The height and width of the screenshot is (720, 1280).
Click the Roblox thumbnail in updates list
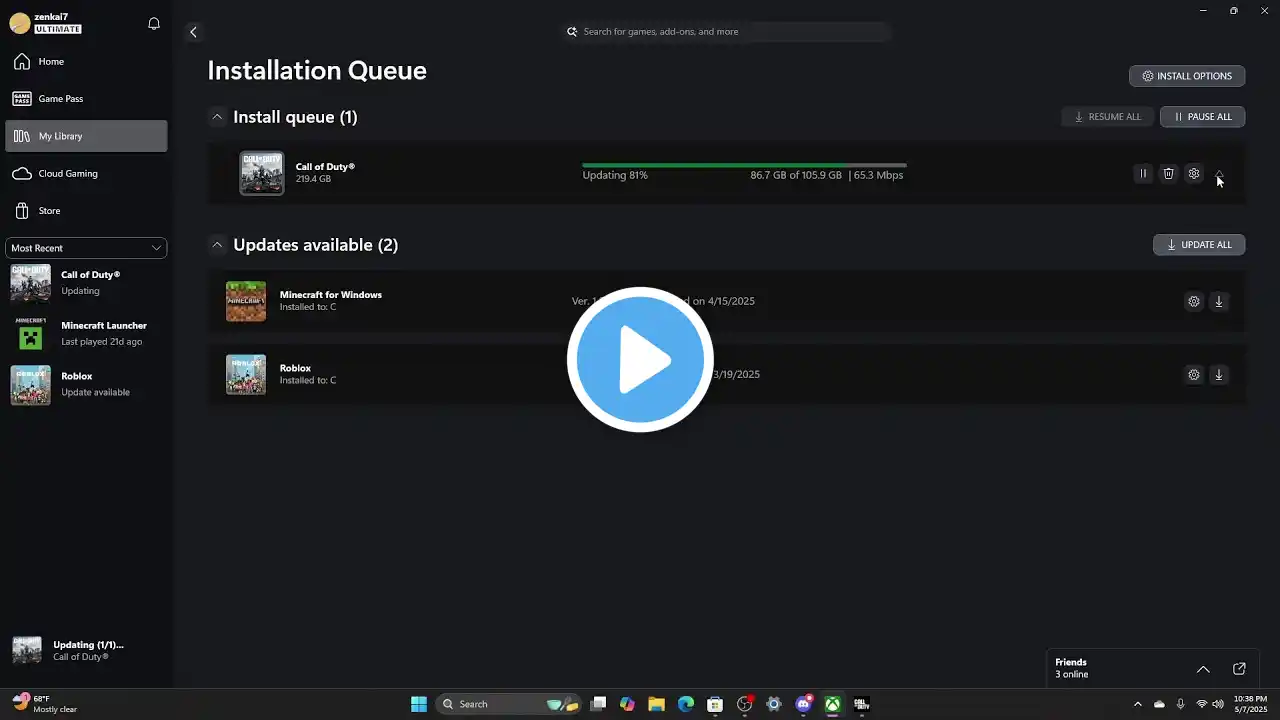(246, 375)
